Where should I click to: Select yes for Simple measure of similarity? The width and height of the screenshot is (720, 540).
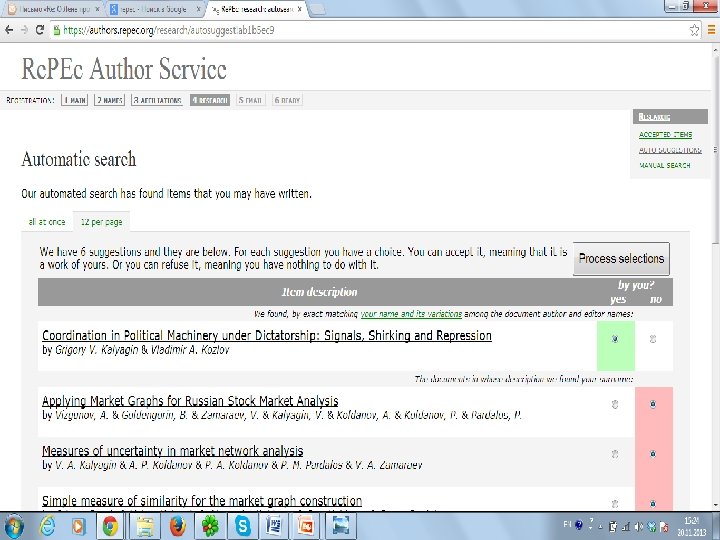click(x=615, y=504)
